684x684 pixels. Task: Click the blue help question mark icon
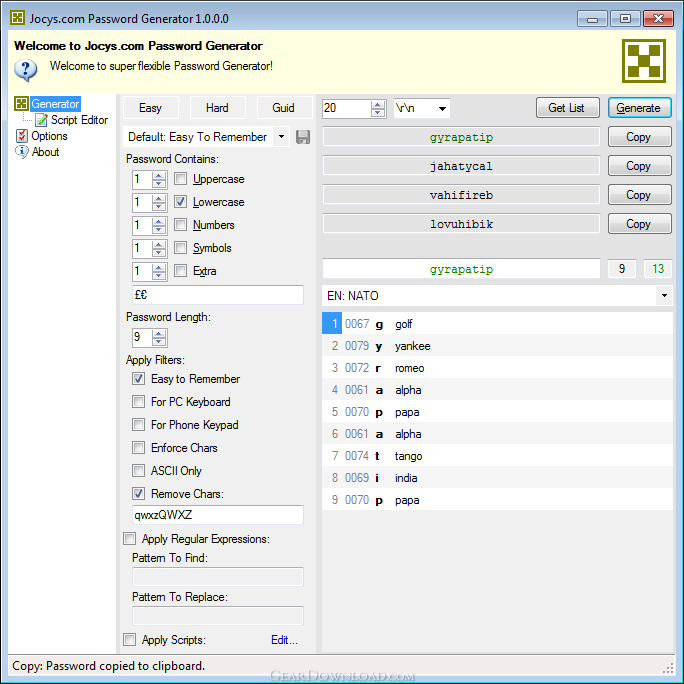(26, 70)
